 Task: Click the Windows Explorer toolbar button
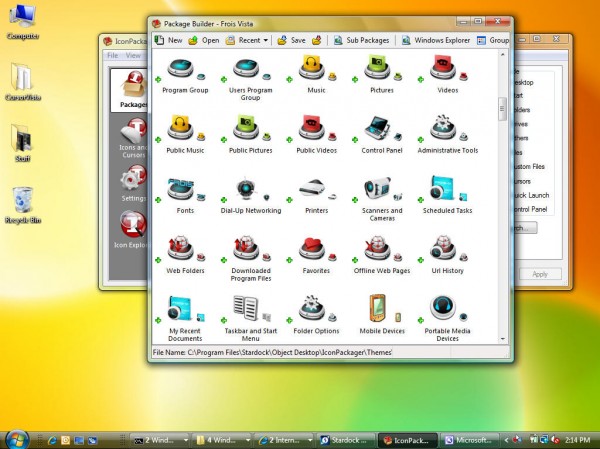pyautogui.click(x=436, y=40)
